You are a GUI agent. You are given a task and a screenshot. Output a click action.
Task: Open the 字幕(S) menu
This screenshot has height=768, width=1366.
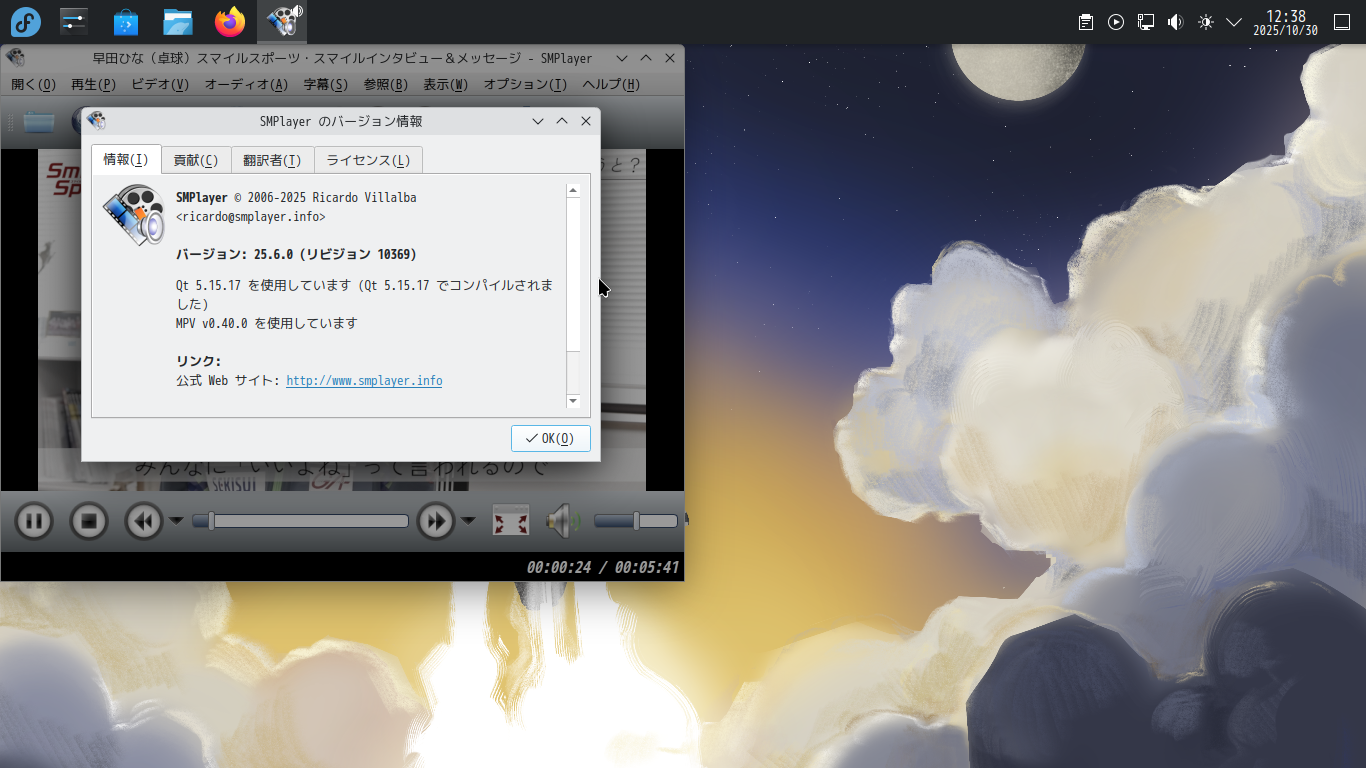coord(326,85)
